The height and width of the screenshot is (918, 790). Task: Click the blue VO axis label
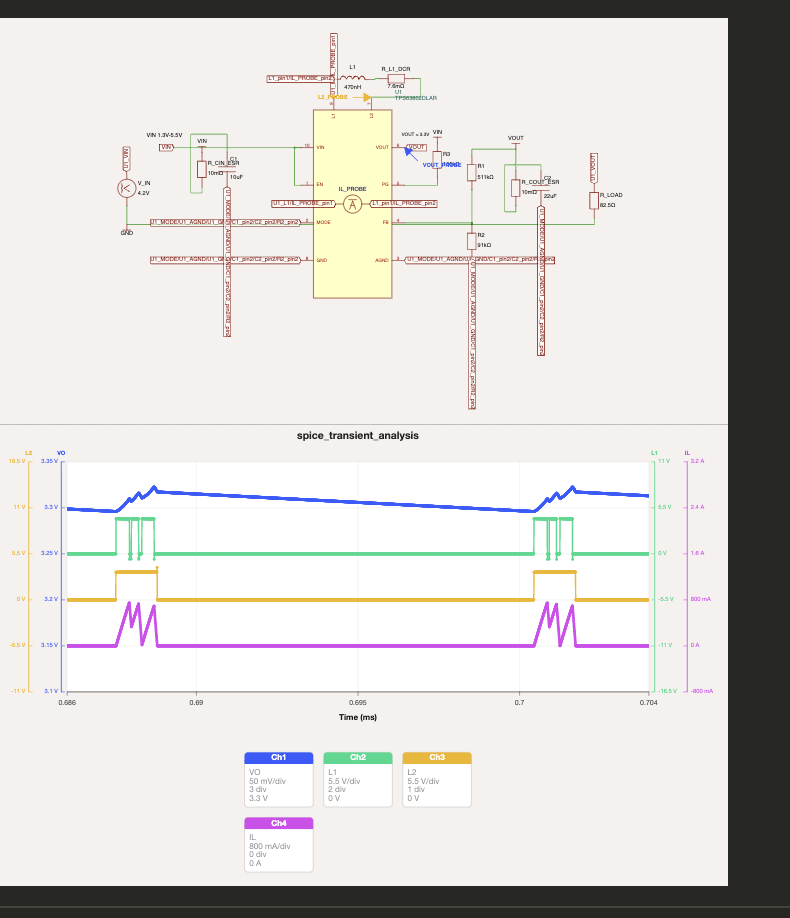[61, 453]
